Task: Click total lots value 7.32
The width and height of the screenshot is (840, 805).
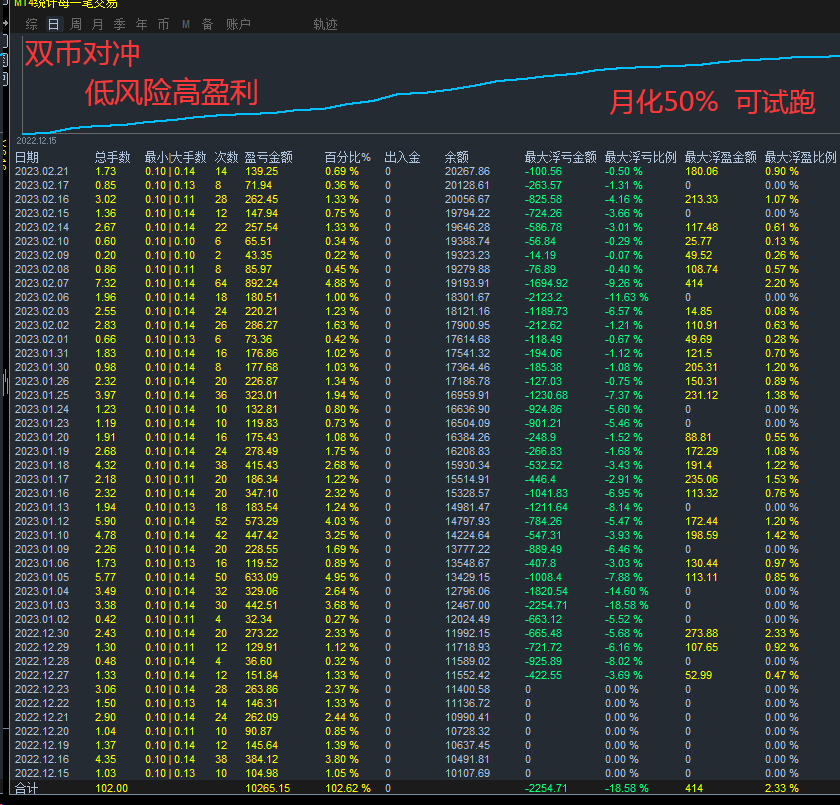Action: [106, 283]
